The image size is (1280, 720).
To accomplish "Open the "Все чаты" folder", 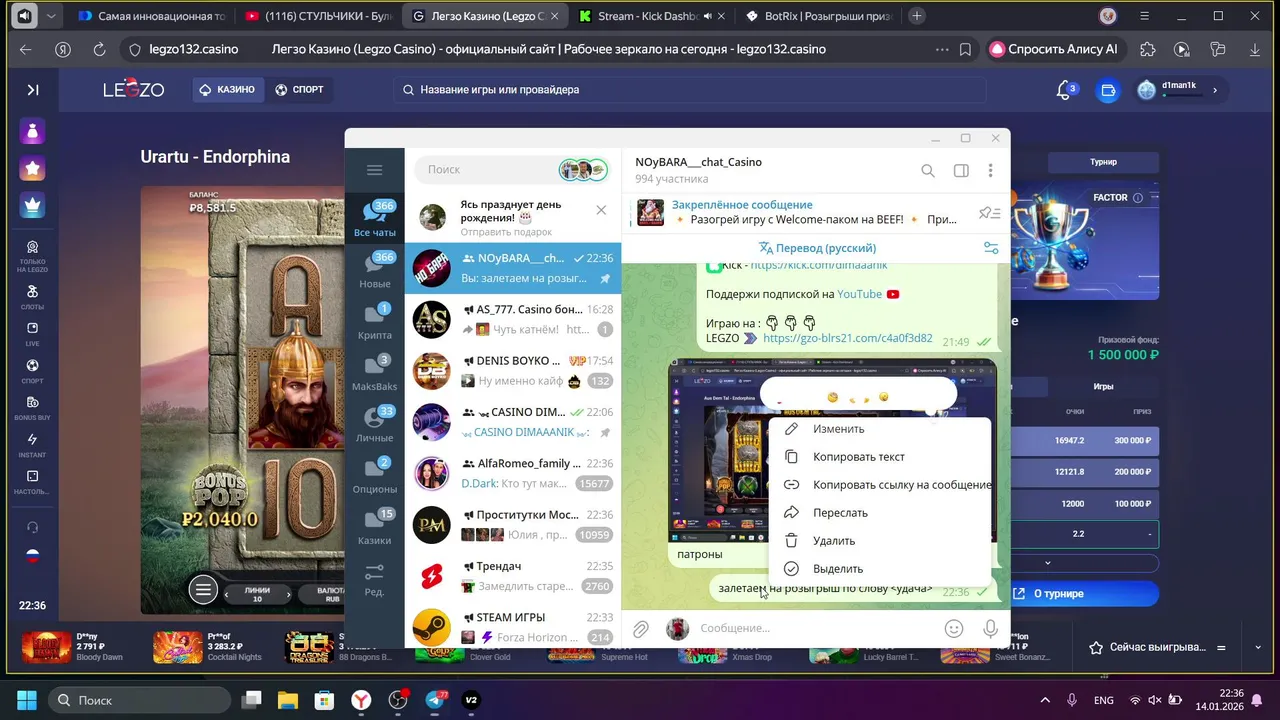I will click(374, 219).
